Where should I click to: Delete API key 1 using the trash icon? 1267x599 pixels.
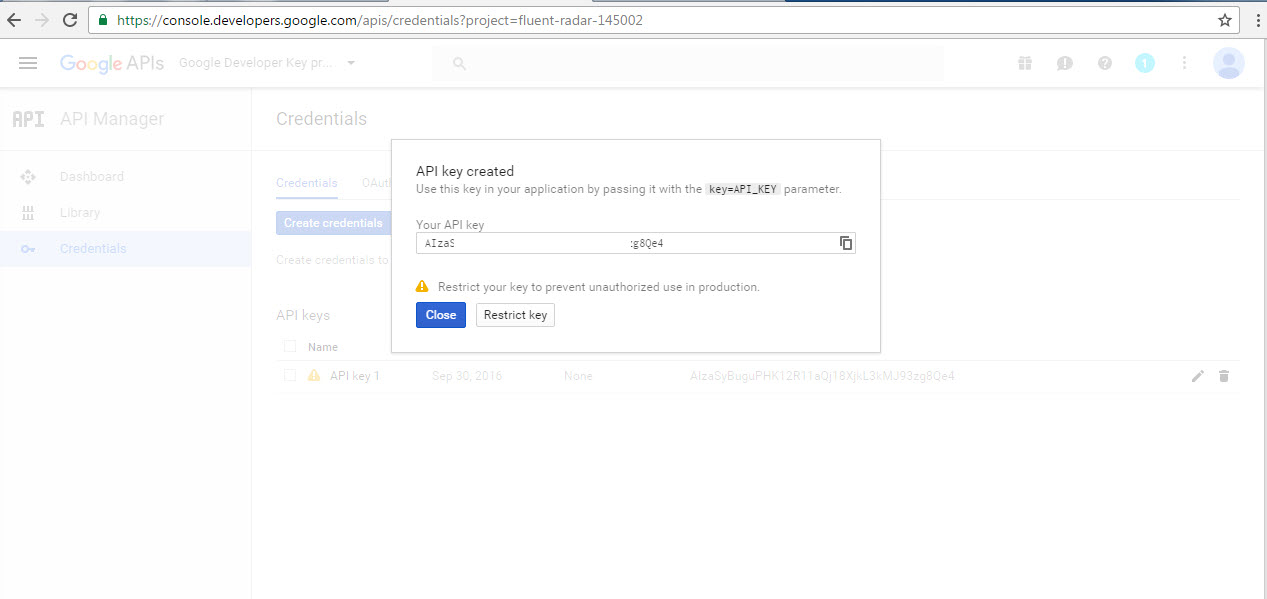click(x=1224, y=375)
